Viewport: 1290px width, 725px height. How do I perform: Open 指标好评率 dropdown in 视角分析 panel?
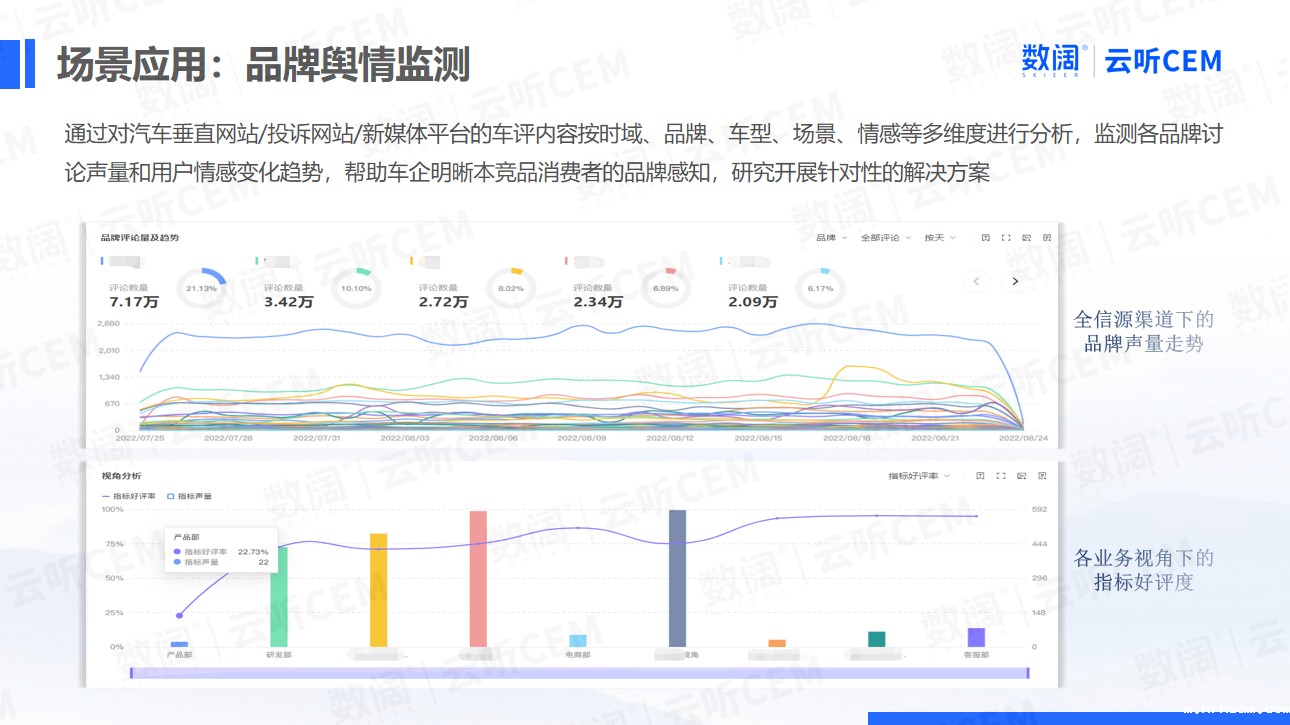tap(918, 476)
